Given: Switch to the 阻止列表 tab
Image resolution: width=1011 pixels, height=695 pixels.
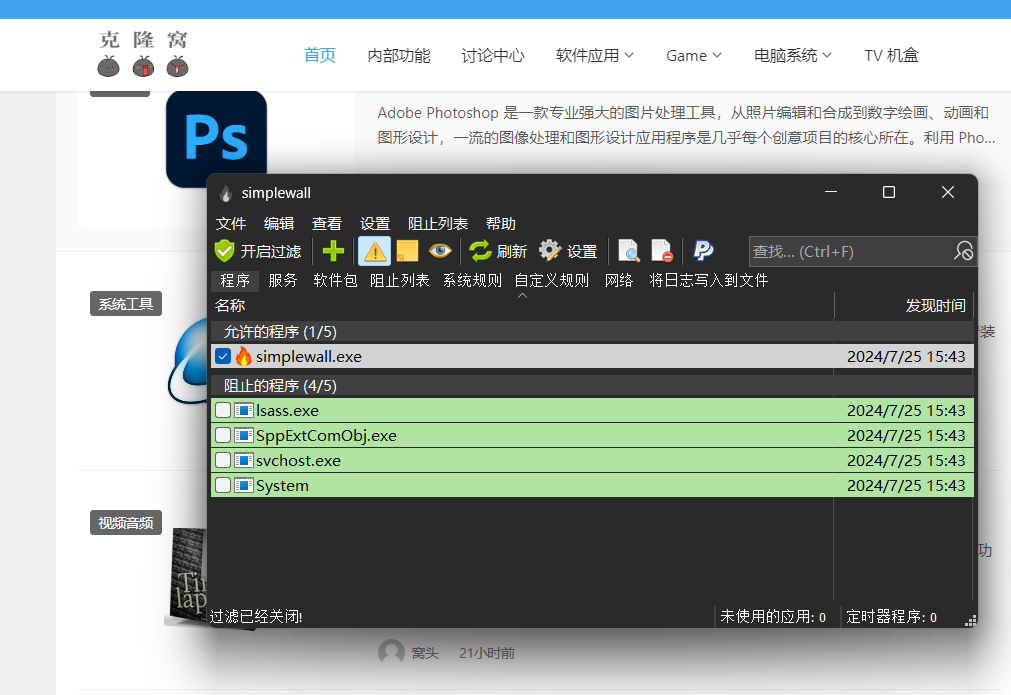Looking at the screenshot, I should coord(400,280).
